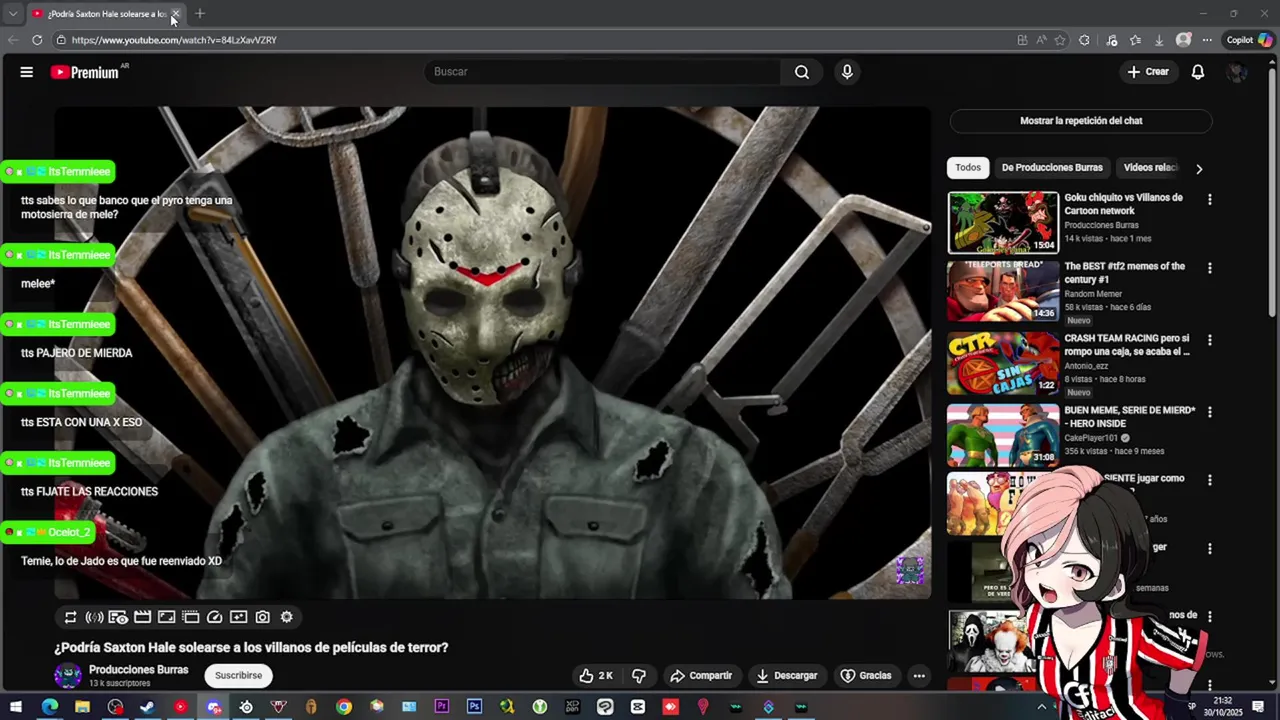Open the YouTube account avatar menu
The image size is (1280, 720).
(x=1237, y=72)
